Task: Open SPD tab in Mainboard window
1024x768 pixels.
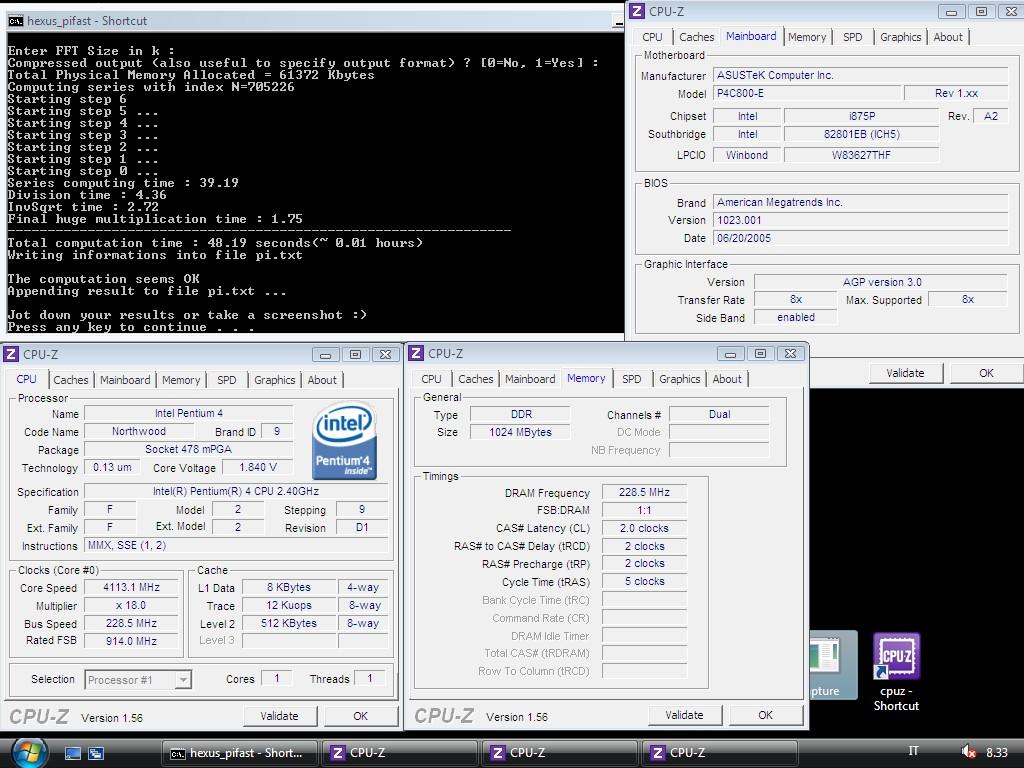Action: 852,37
